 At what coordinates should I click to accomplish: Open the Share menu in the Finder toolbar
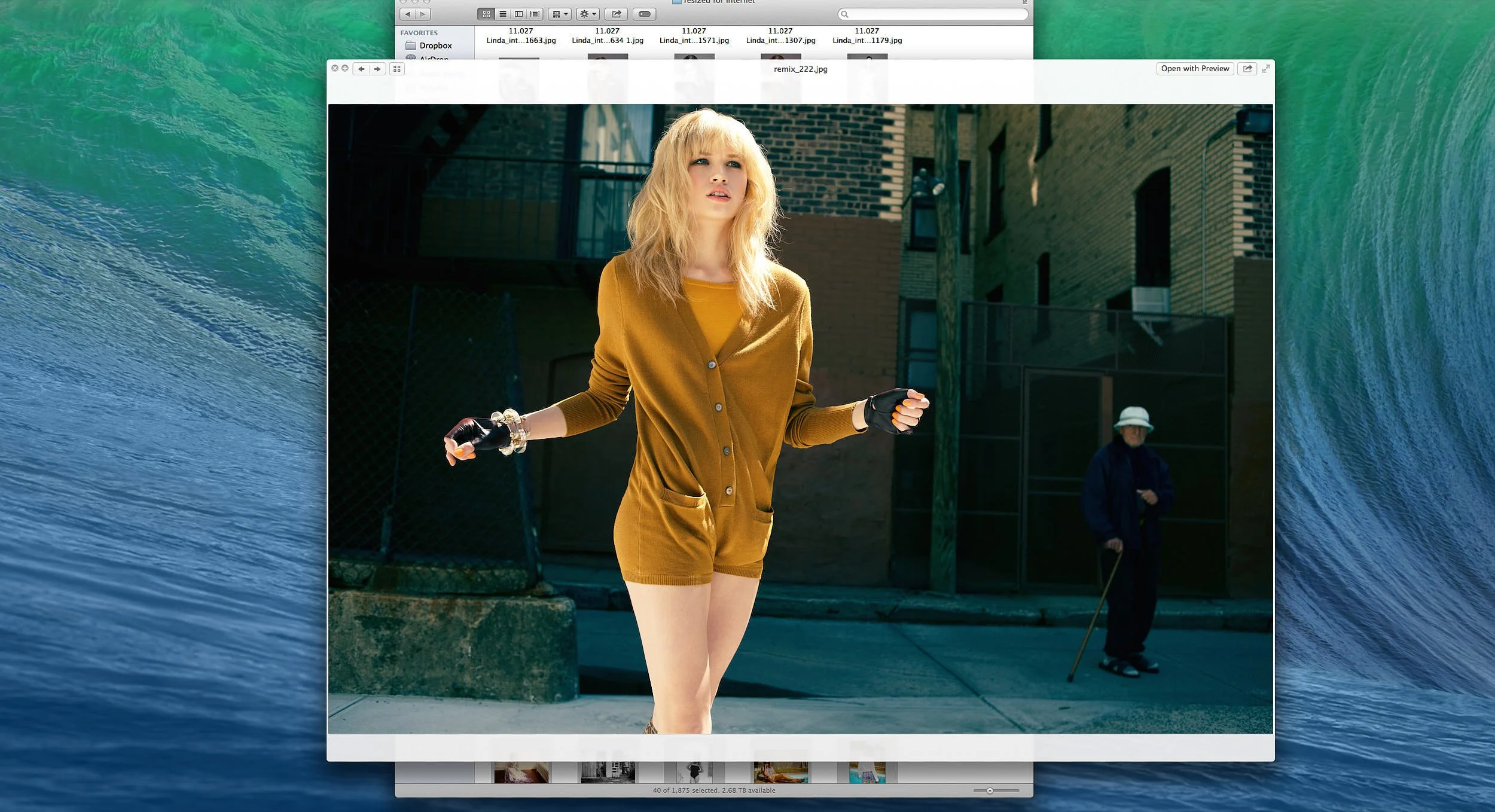point(616,13)
